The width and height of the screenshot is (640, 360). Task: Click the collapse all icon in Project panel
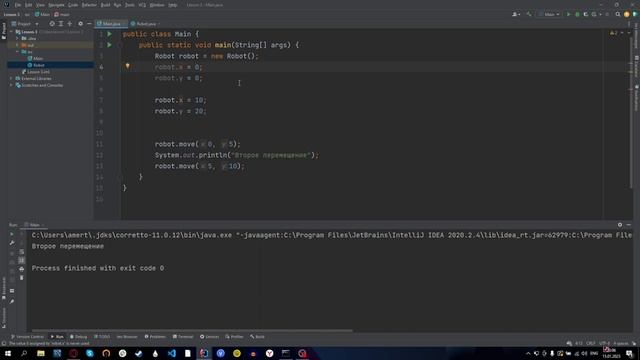70,24
